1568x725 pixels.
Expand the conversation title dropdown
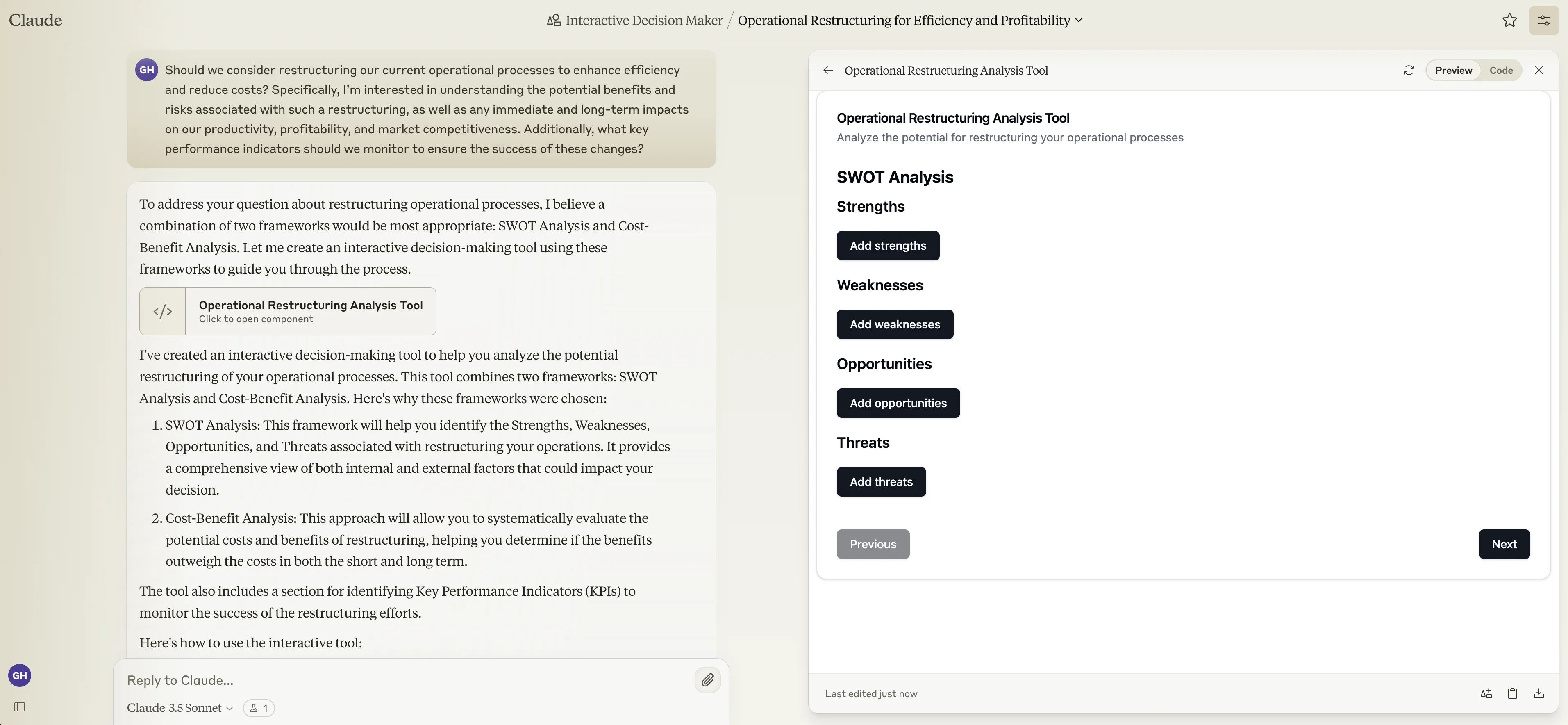[x=1079, y=20]
